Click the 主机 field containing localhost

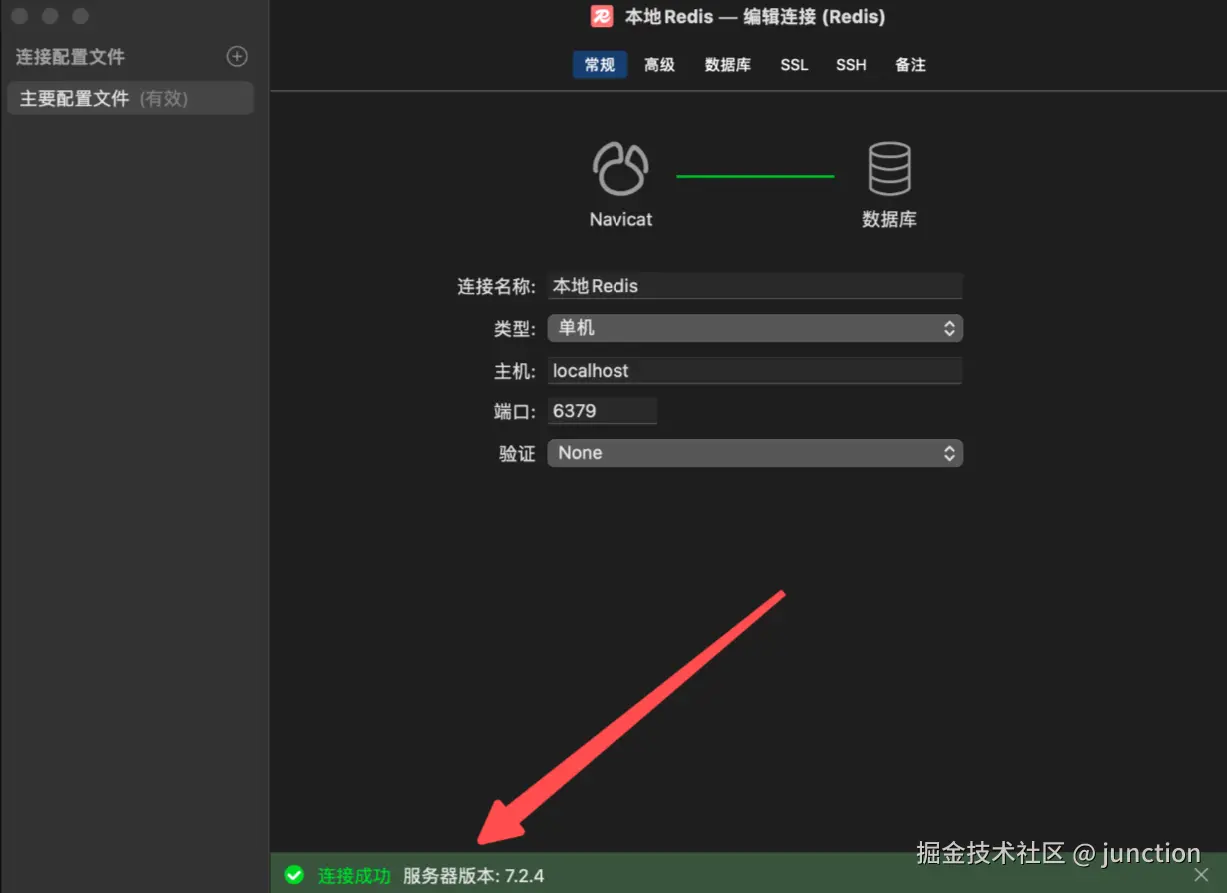755,371
